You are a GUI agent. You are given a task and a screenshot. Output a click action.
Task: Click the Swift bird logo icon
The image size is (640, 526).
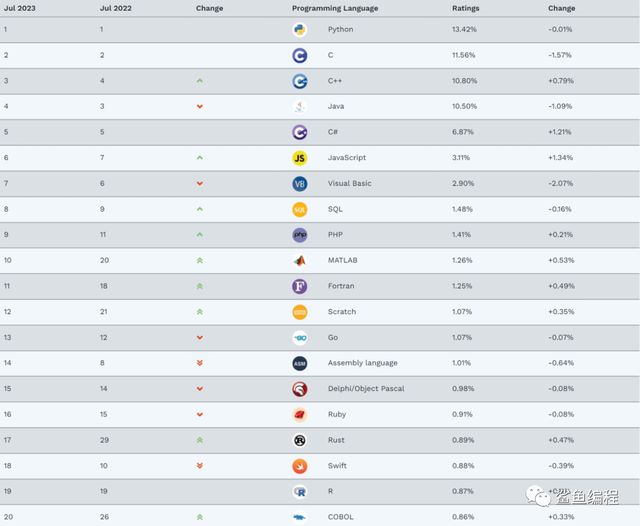point(300,466)
